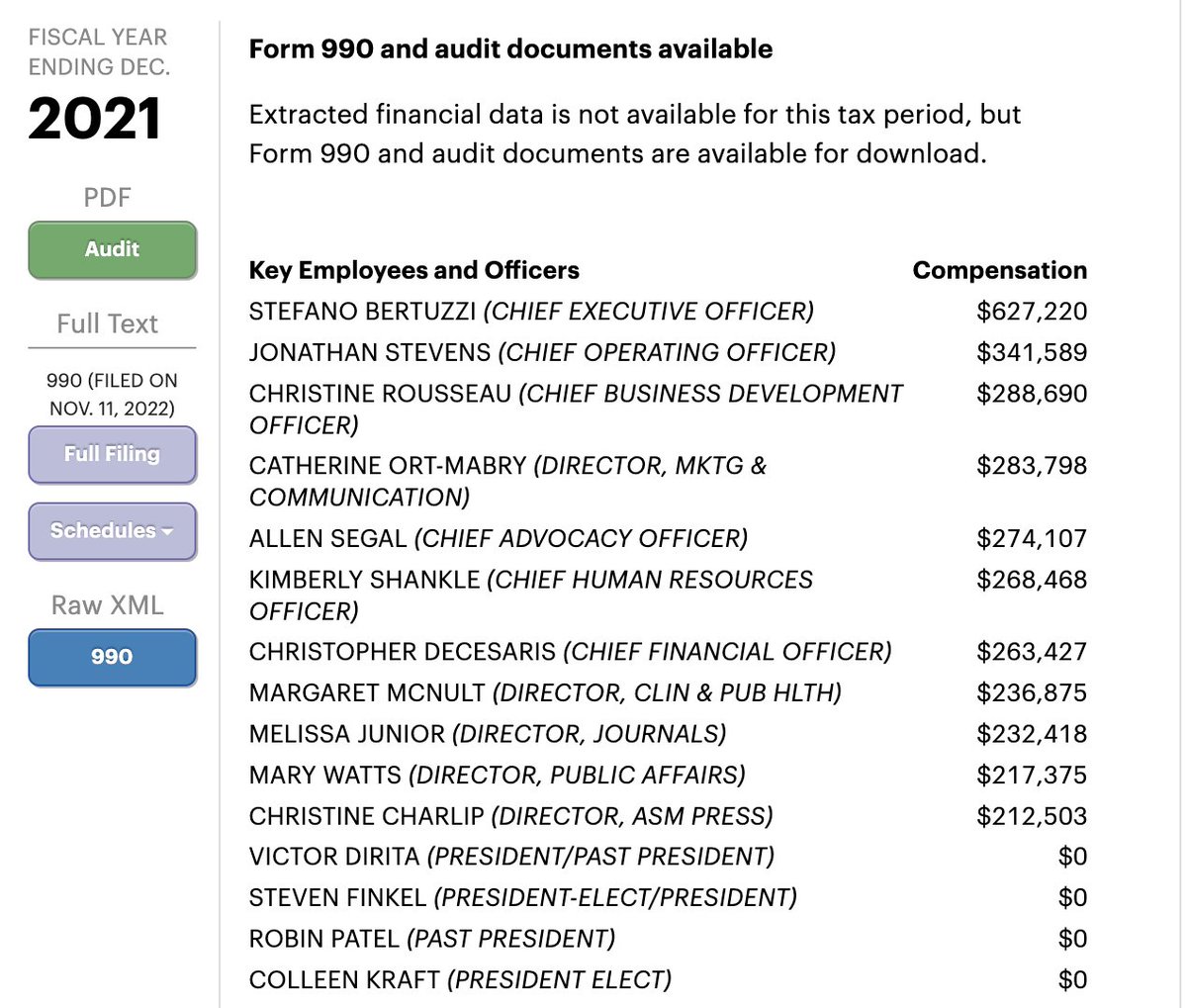The width and height of the screenshot is (1187, 1008).
Task: Click the Kimberly Shankle entry
Action: [x=668, y=595]
